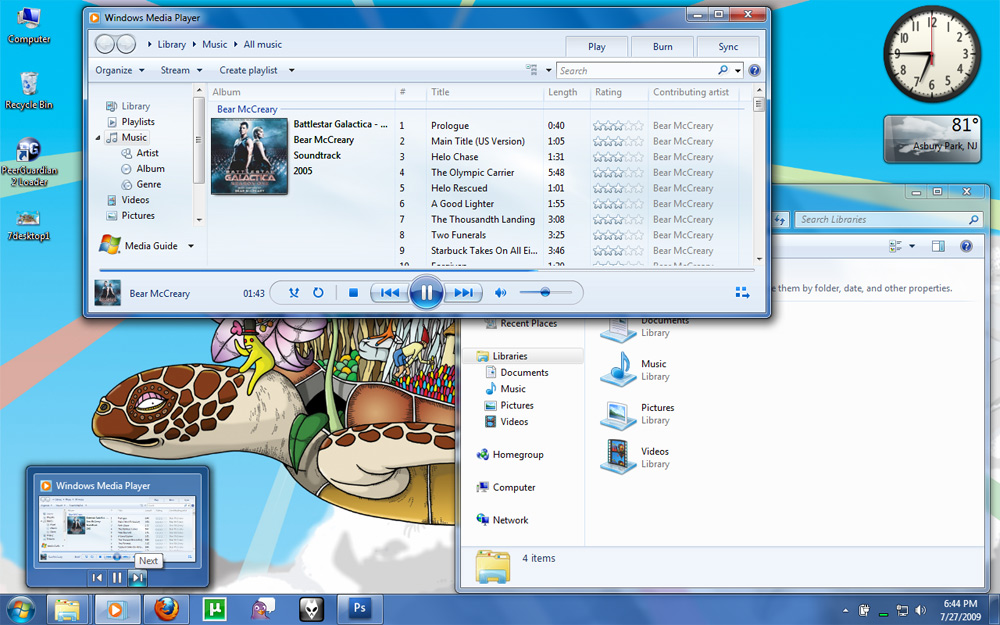Screen dimensions: 1000x625
Task: Set star rating for A Good Lighter
Action: click(617, 203)
